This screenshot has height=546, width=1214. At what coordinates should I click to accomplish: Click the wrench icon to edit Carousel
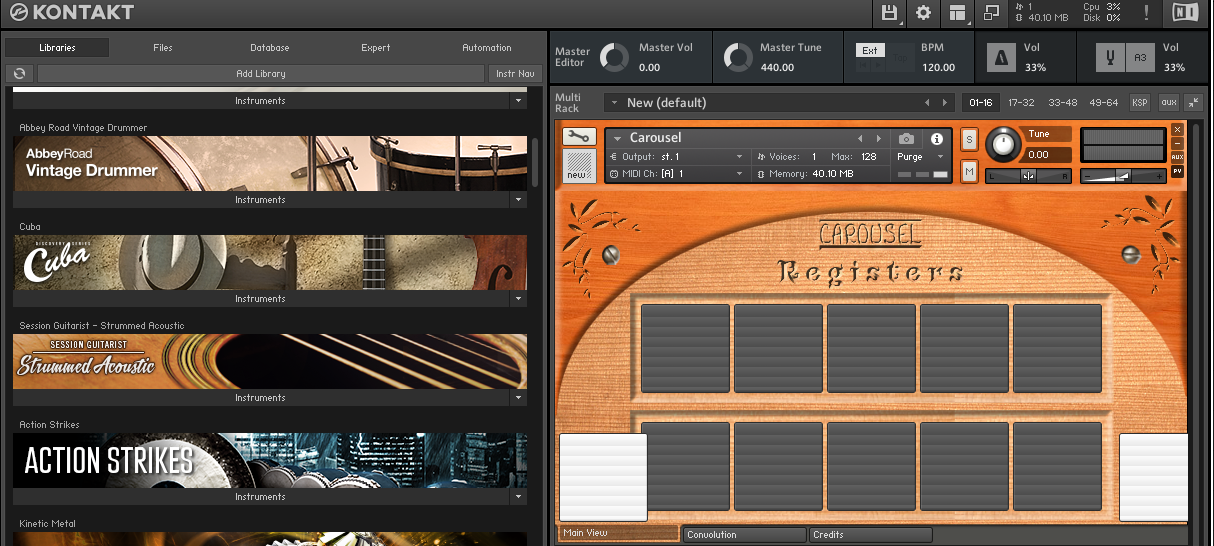pyautogui.click(x=580, y=137)
